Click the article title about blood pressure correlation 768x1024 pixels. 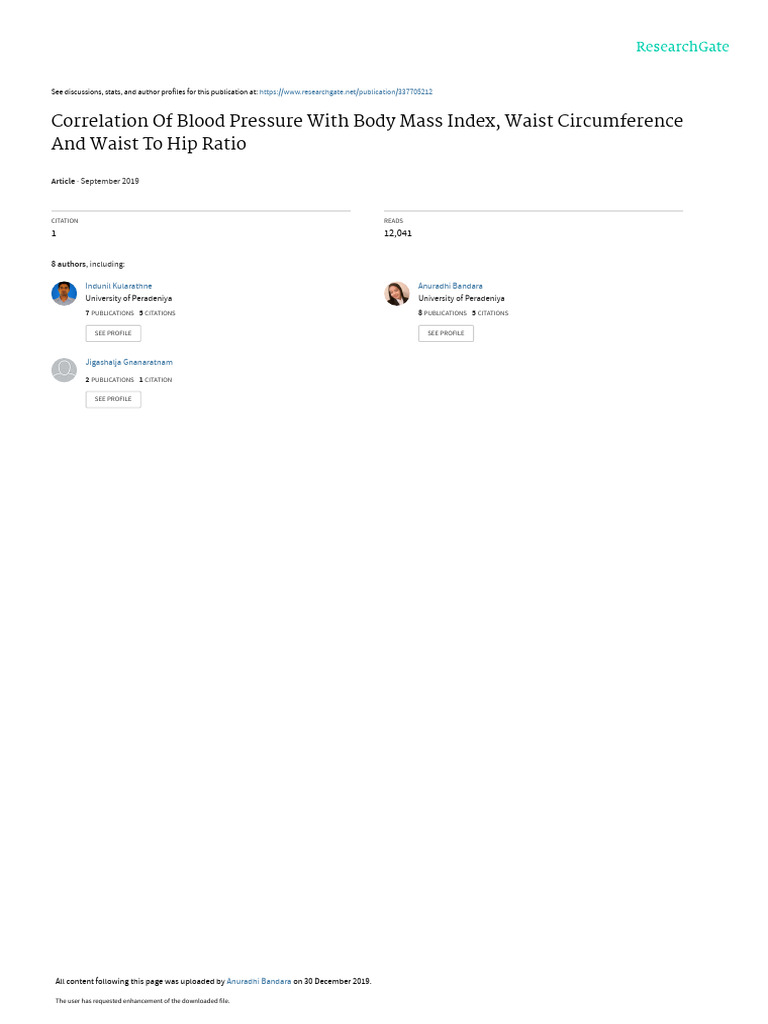367,132
